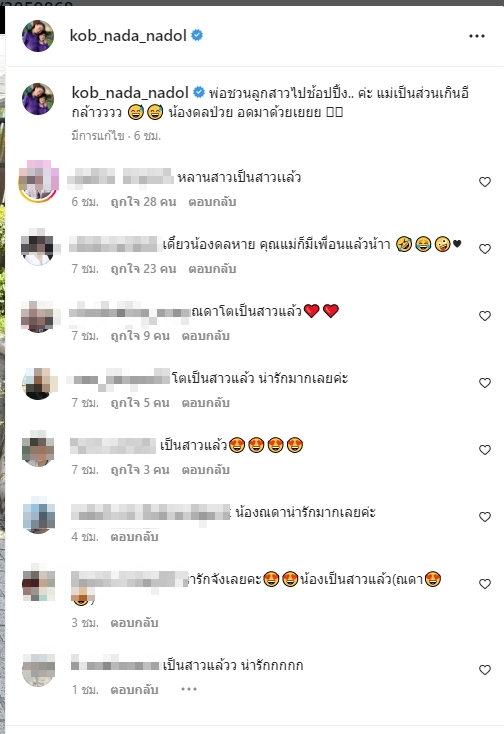
Task: View who liked: 'ถูกใจ 9 คน'
Action: point(140,336)
